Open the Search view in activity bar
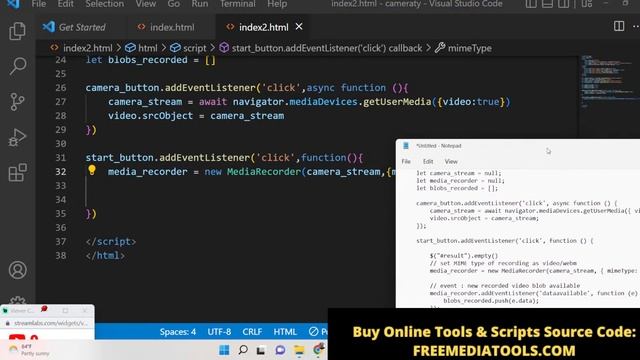The image size is (640, 360). (17, 66)
